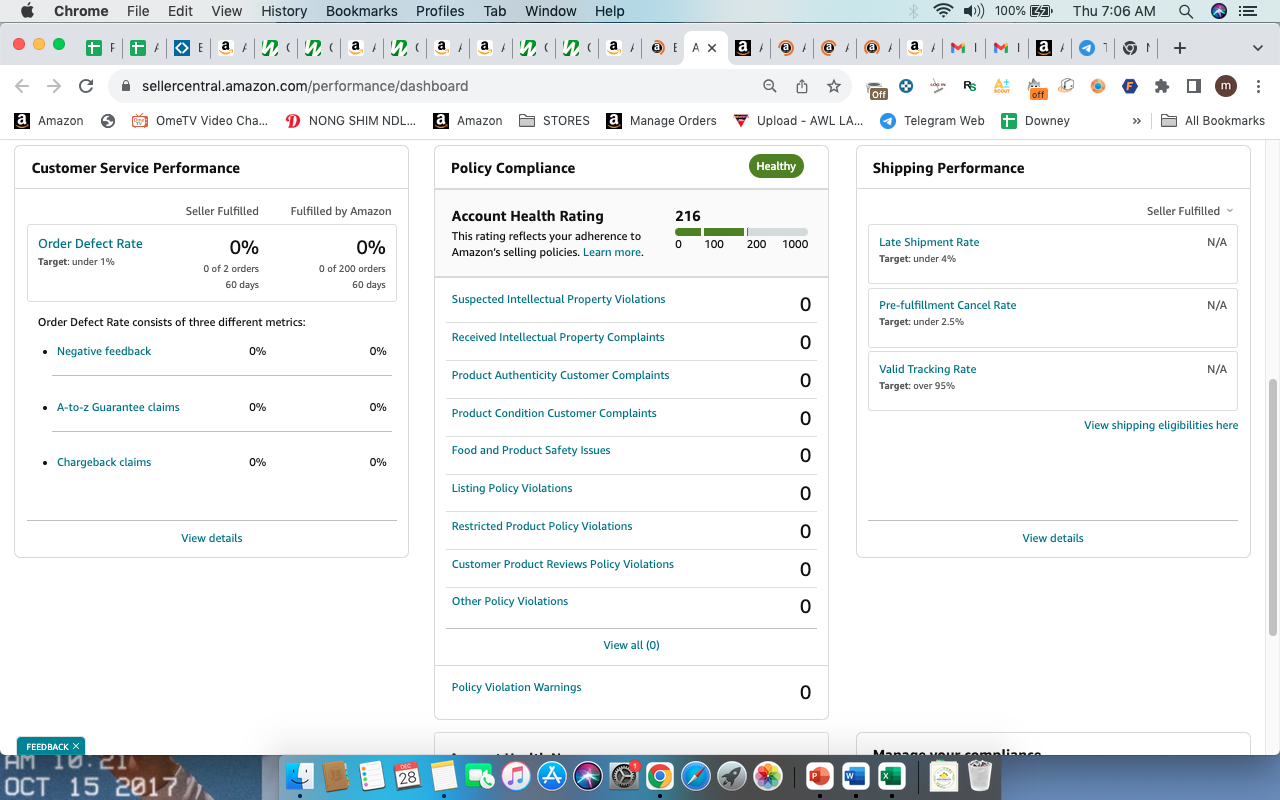This screenshot has height=800, width=1280.
Task: Click the Healthy status badge
Action: [776, 166]
